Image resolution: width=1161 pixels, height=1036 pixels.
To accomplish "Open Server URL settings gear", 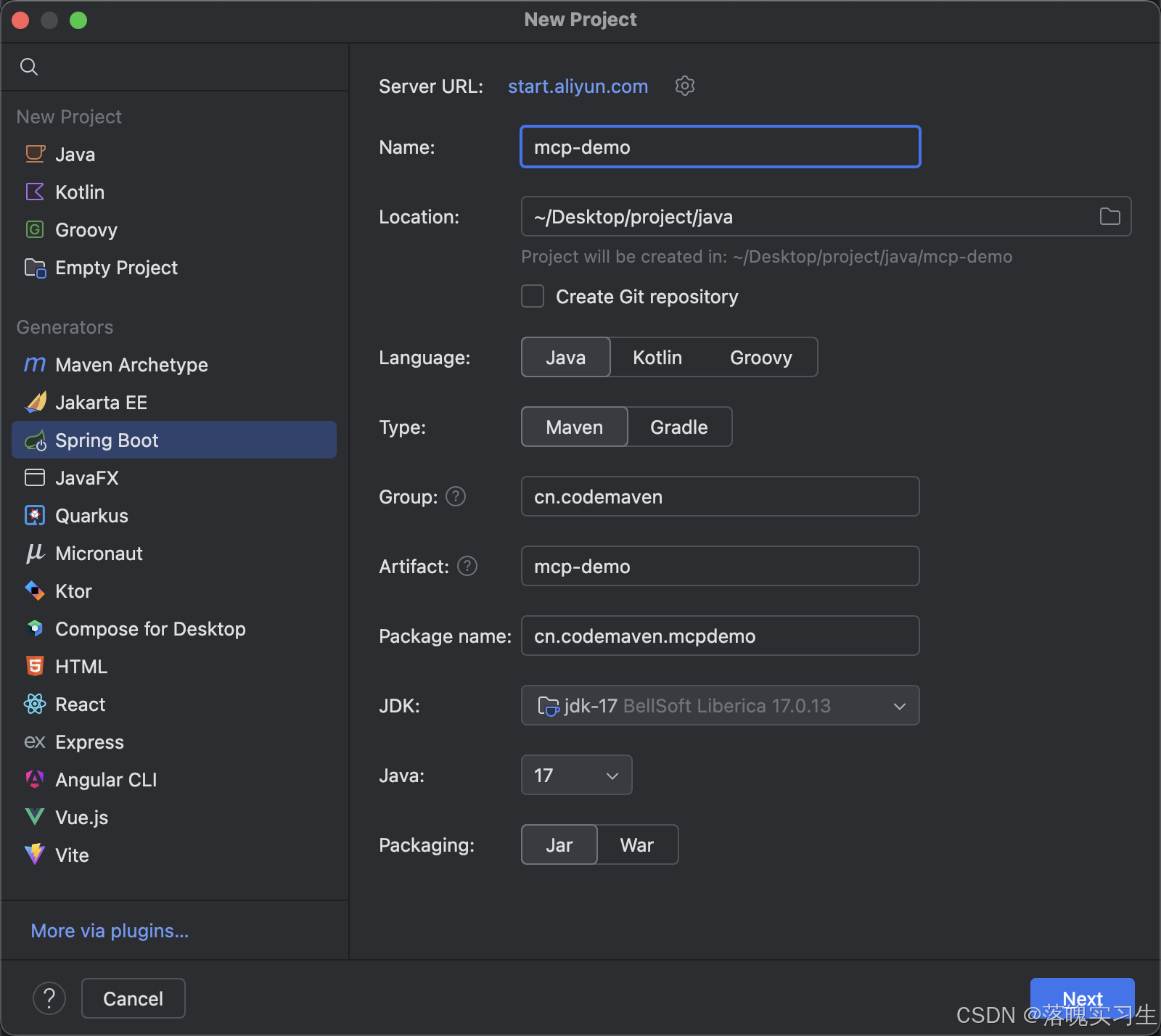I will pos(685,86).
